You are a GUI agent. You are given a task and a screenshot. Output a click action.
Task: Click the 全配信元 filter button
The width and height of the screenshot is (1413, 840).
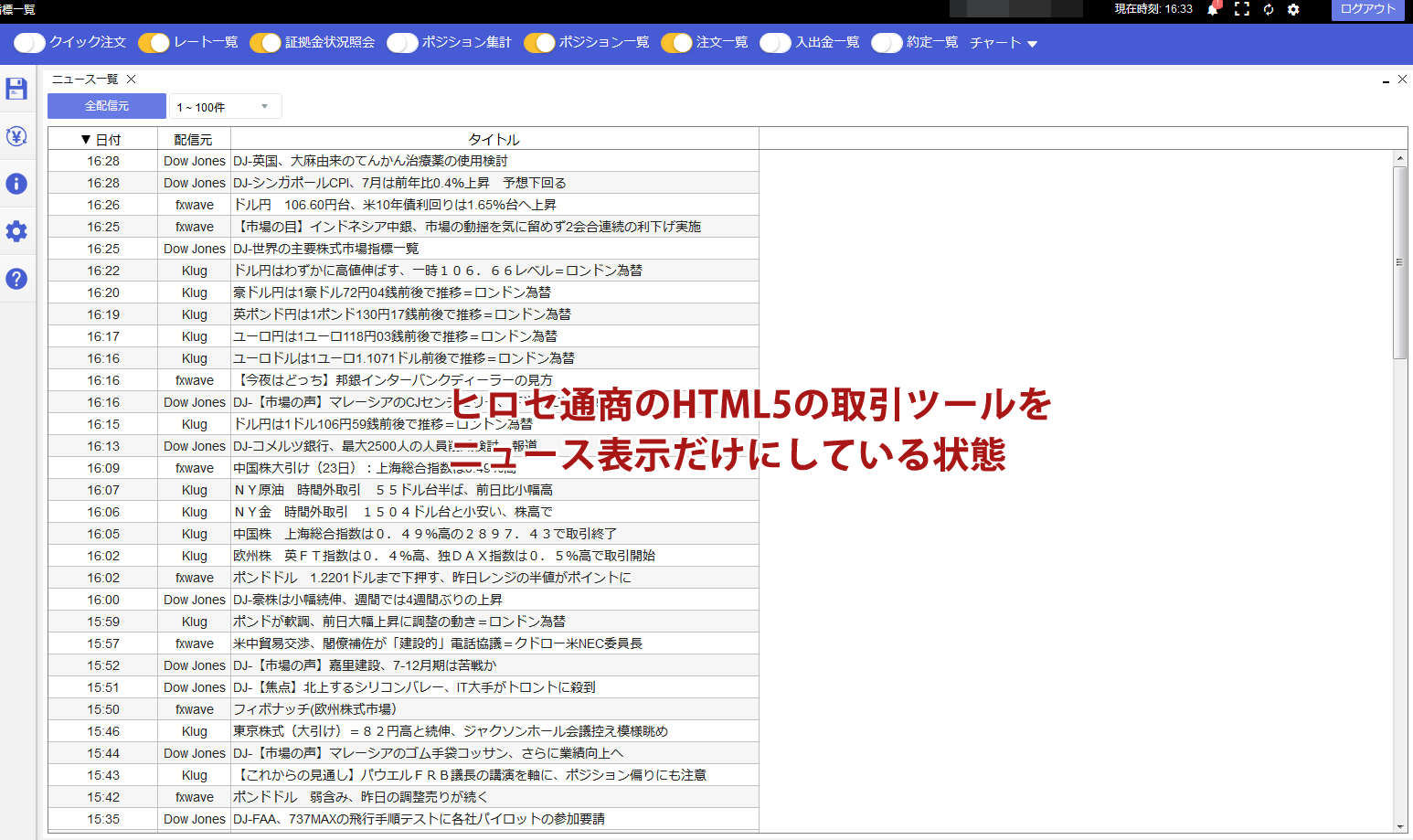[107, 106]
